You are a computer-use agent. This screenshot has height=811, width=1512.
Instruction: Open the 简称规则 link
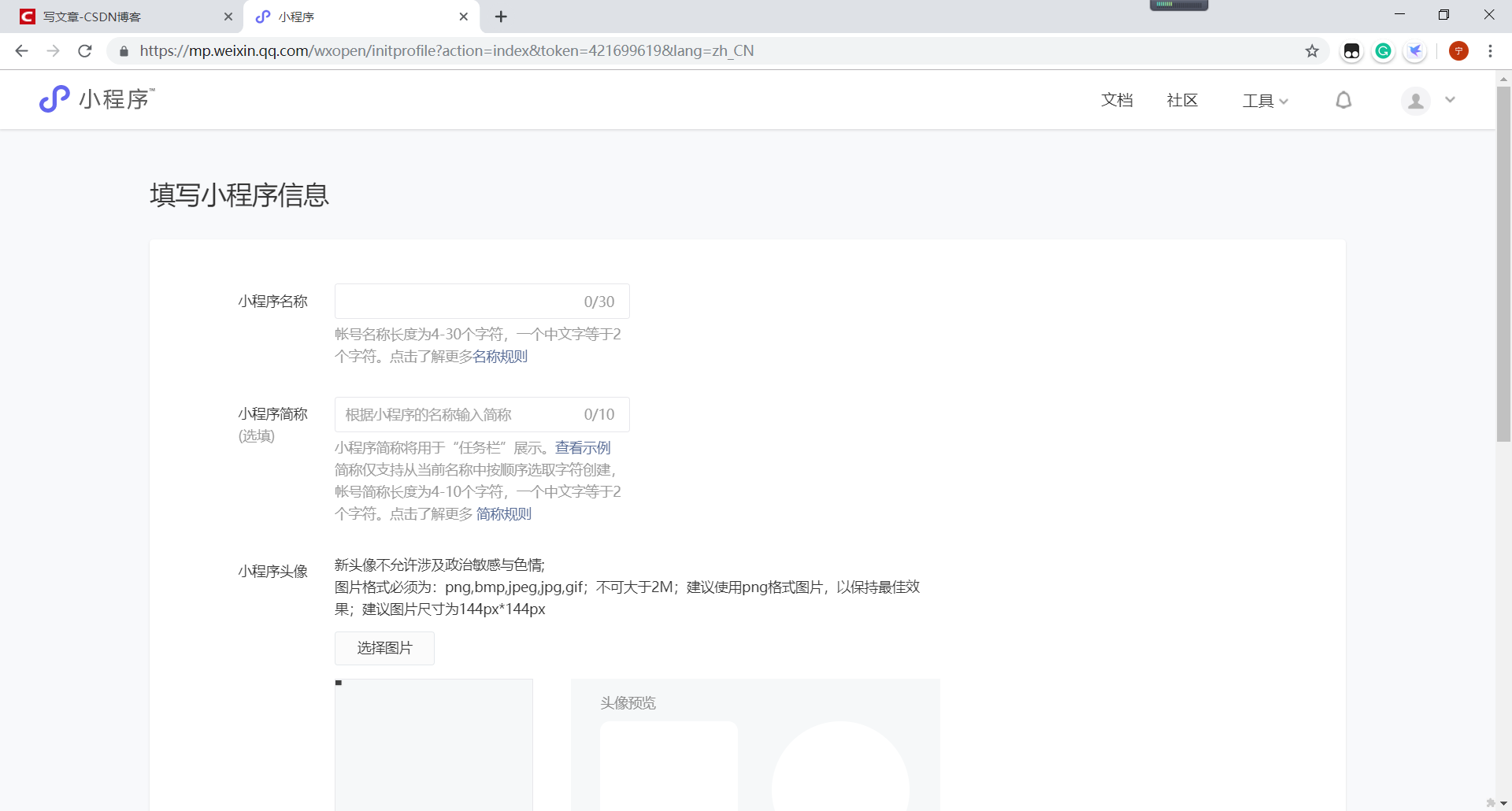[504, 514]
